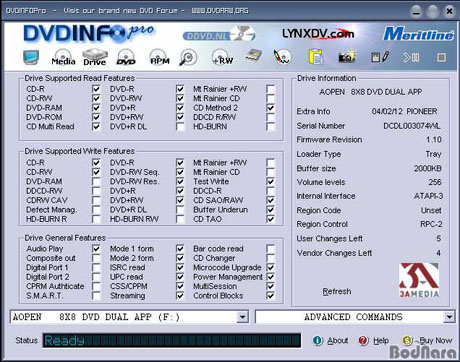
Task: Open the About link
Action: coord(338,340)
